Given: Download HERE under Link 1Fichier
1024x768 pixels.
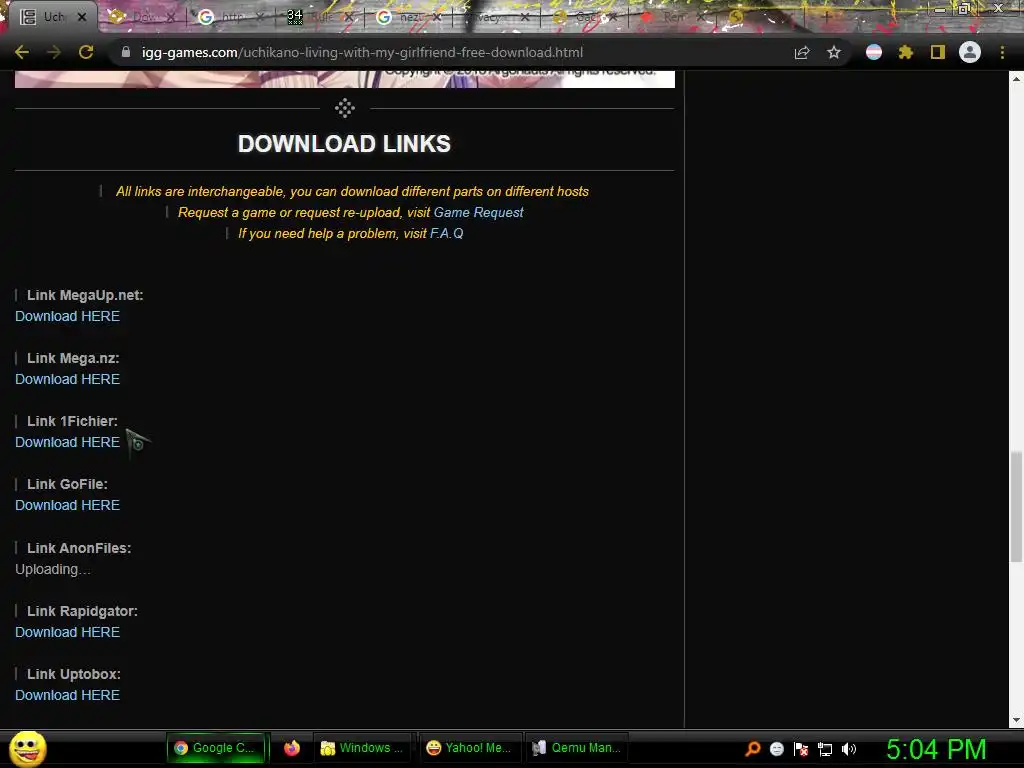Looking at the screenshot, I should 67,442.
